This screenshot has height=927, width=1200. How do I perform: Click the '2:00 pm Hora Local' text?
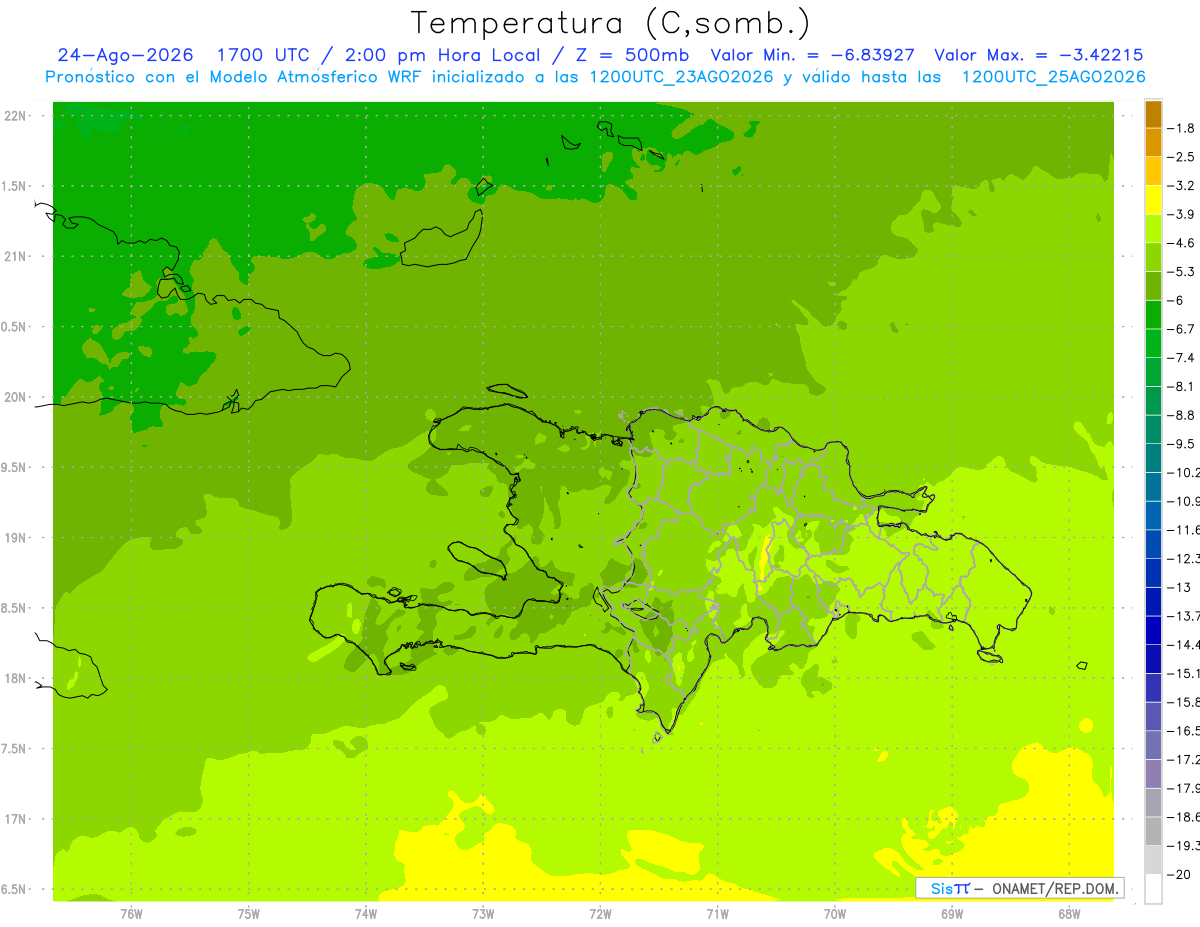[x=442, y=55]
